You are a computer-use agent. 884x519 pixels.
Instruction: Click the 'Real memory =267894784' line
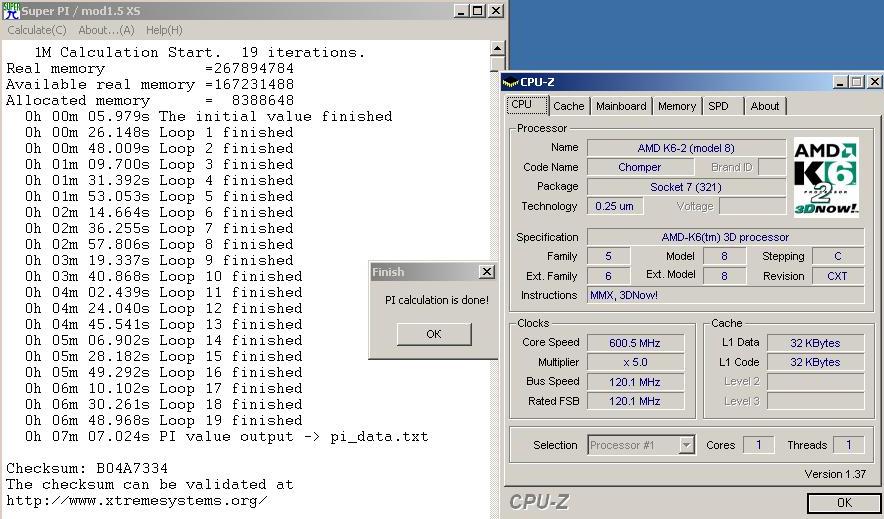(x=150, y=69)
